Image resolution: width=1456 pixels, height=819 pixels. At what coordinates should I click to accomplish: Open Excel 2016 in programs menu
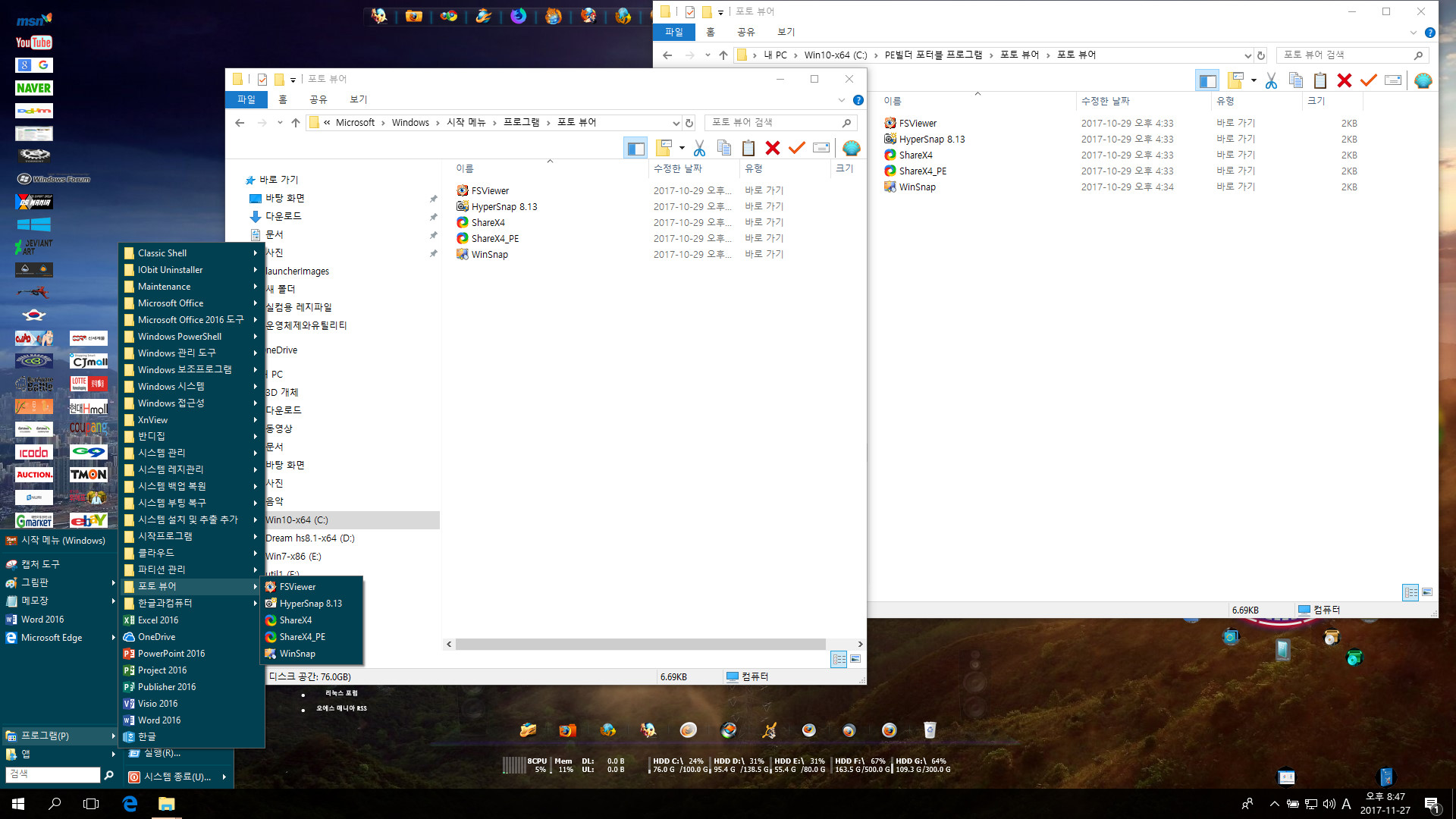[x=192, y=620]
